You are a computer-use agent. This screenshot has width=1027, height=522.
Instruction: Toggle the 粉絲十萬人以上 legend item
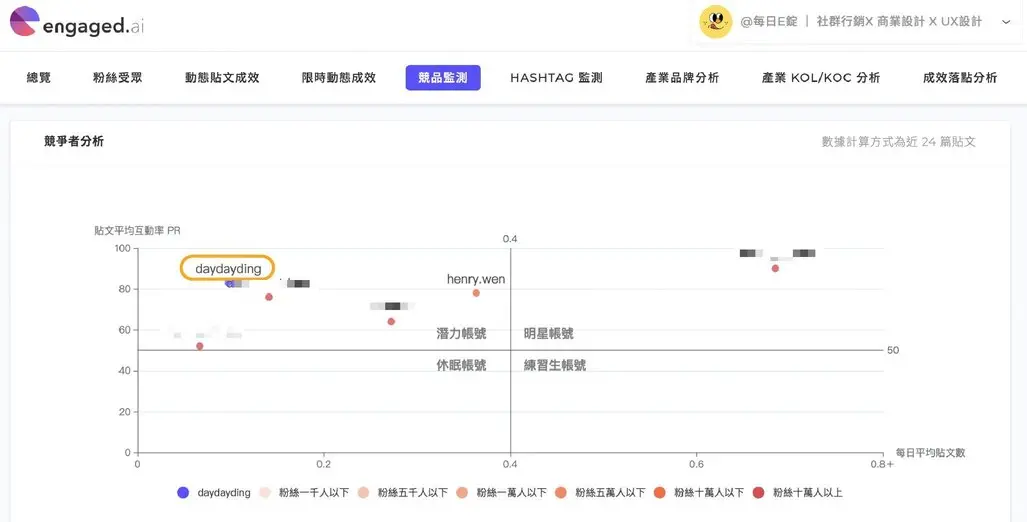pyautogui.click(x=798, y=493)
